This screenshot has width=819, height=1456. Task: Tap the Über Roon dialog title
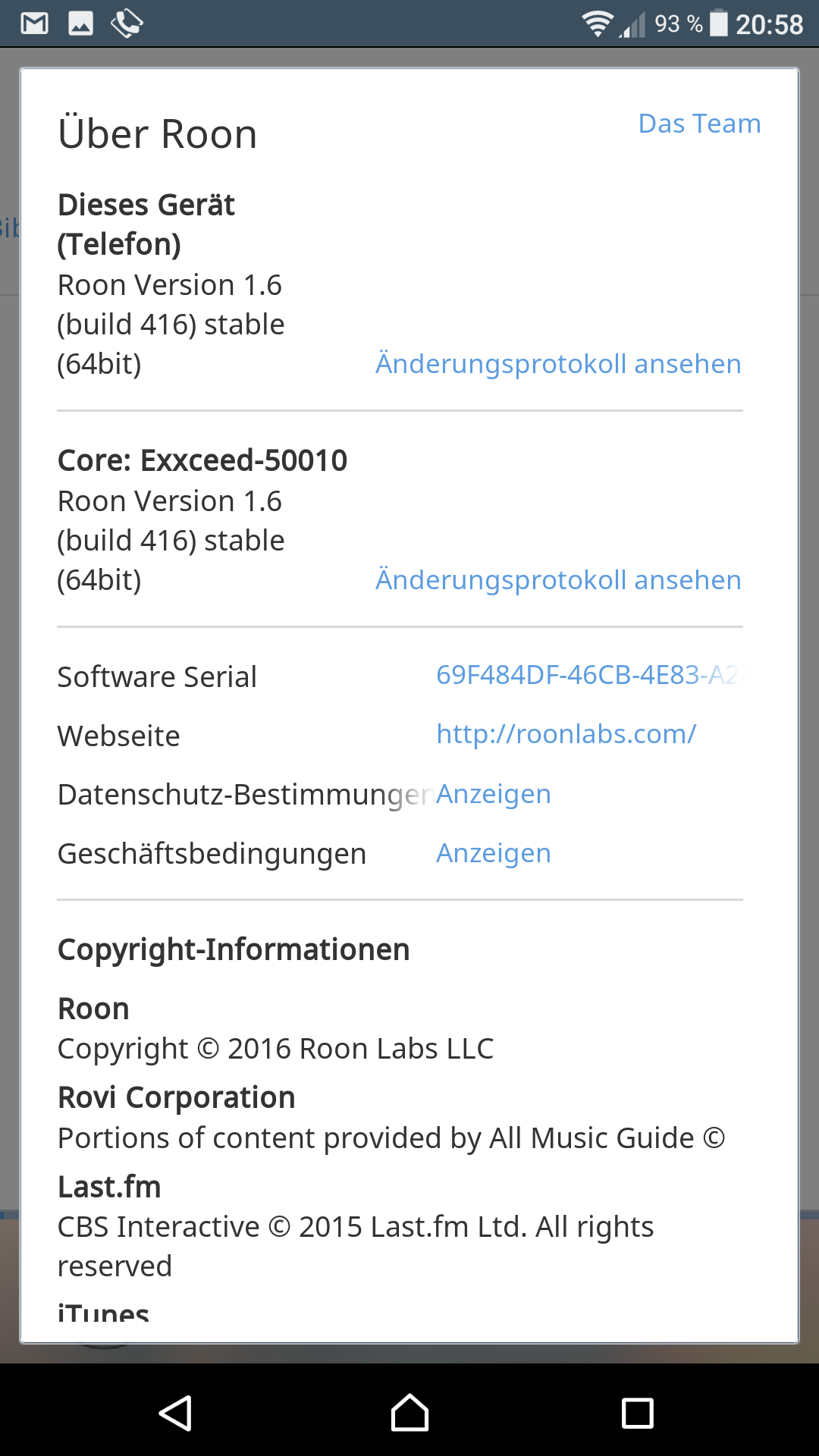click(158, 134)
